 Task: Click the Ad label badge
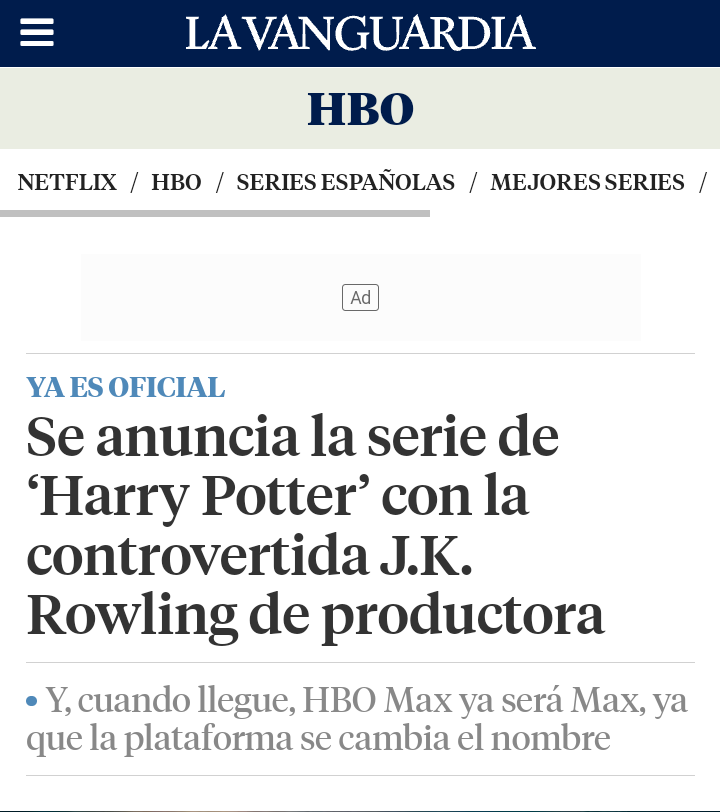(x=361, y=298)
